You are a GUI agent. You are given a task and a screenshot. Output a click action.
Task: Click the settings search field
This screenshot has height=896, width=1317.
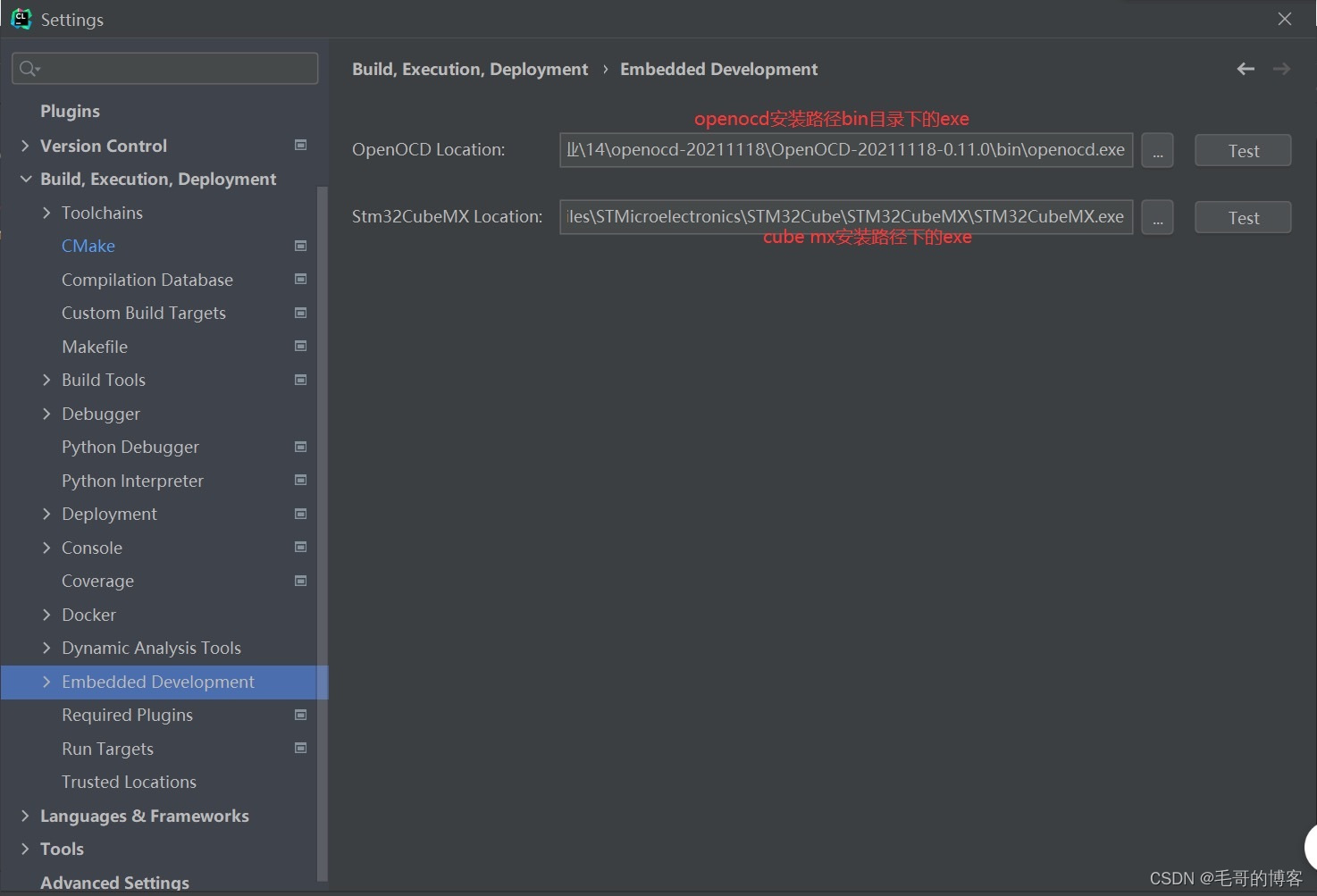point(165,69)
